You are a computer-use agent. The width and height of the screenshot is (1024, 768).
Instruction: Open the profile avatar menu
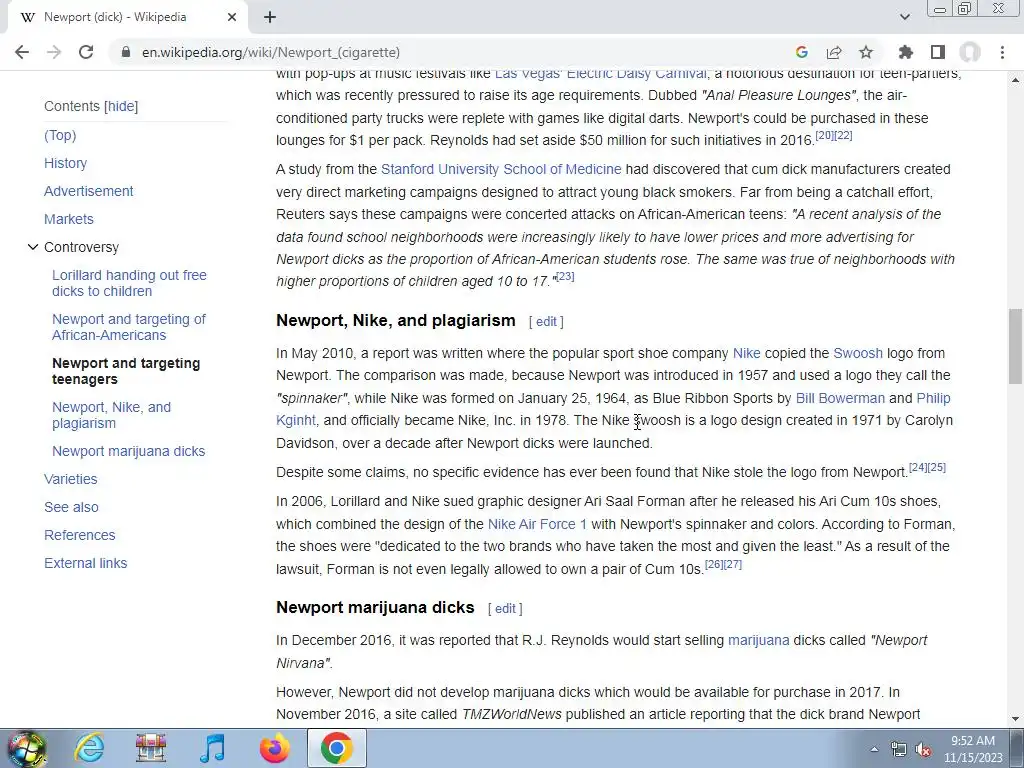tap(970, 52)
